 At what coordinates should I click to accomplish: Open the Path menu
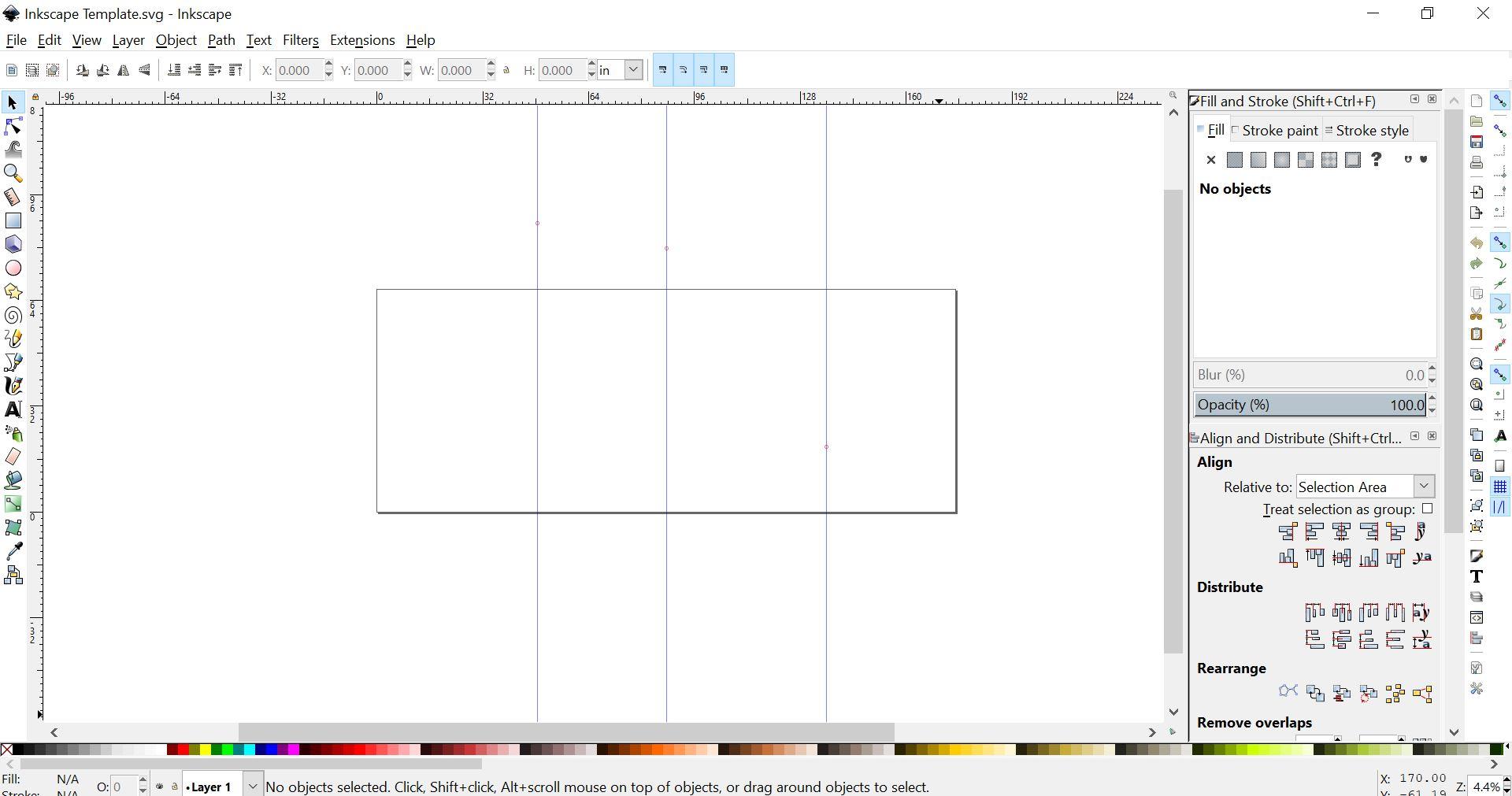(x=221, y=40)
